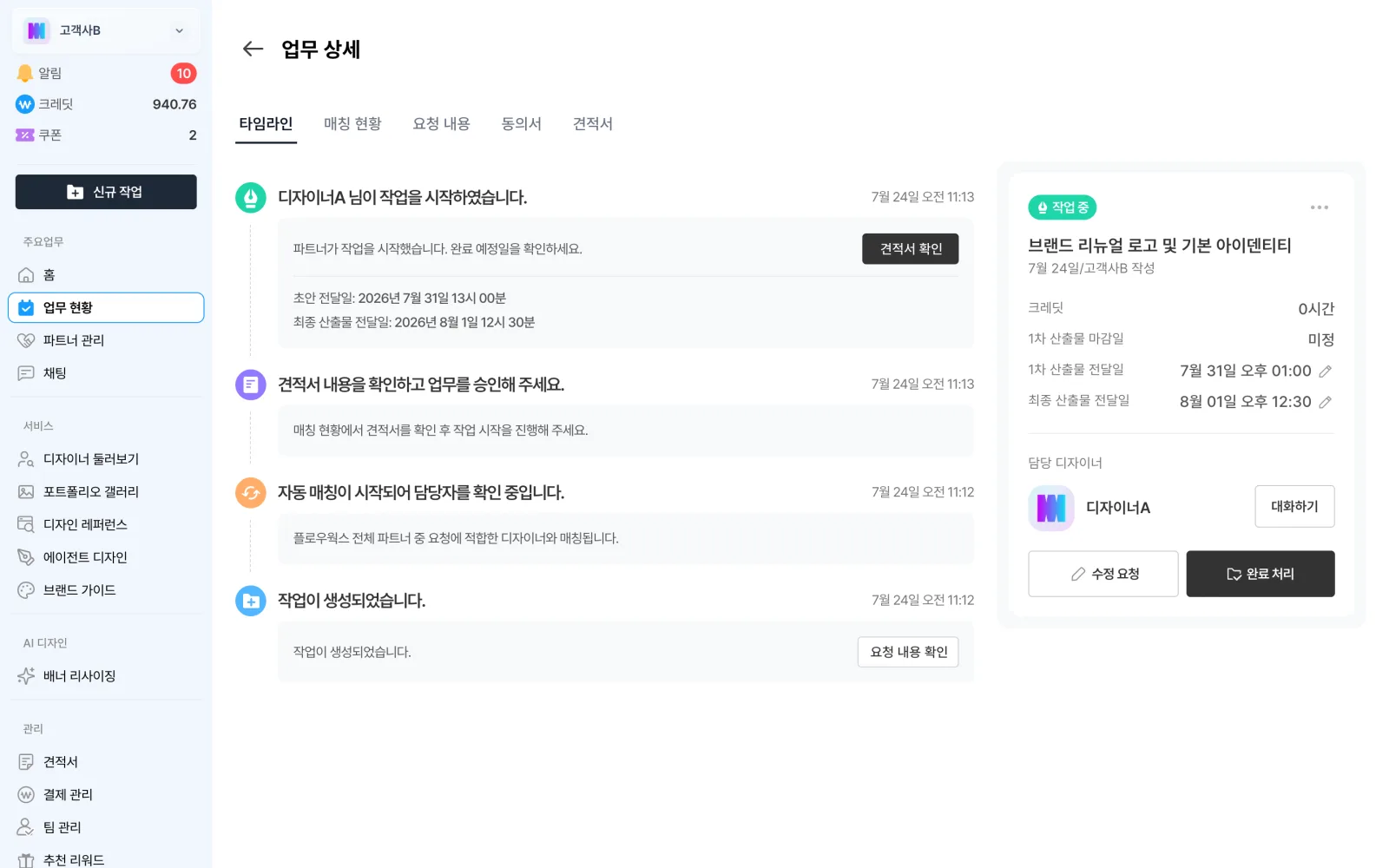The width and height of the screenshot is (1389, 868).
Task: Click the 완료 처리 button
Action: coord(1261,574)
